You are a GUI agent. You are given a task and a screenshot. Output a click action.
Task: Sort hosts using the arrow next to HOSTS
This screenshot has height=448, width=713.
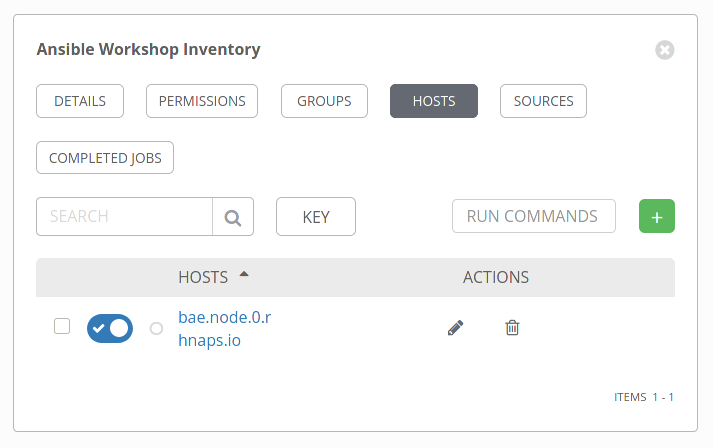click(x=244, y=274)
